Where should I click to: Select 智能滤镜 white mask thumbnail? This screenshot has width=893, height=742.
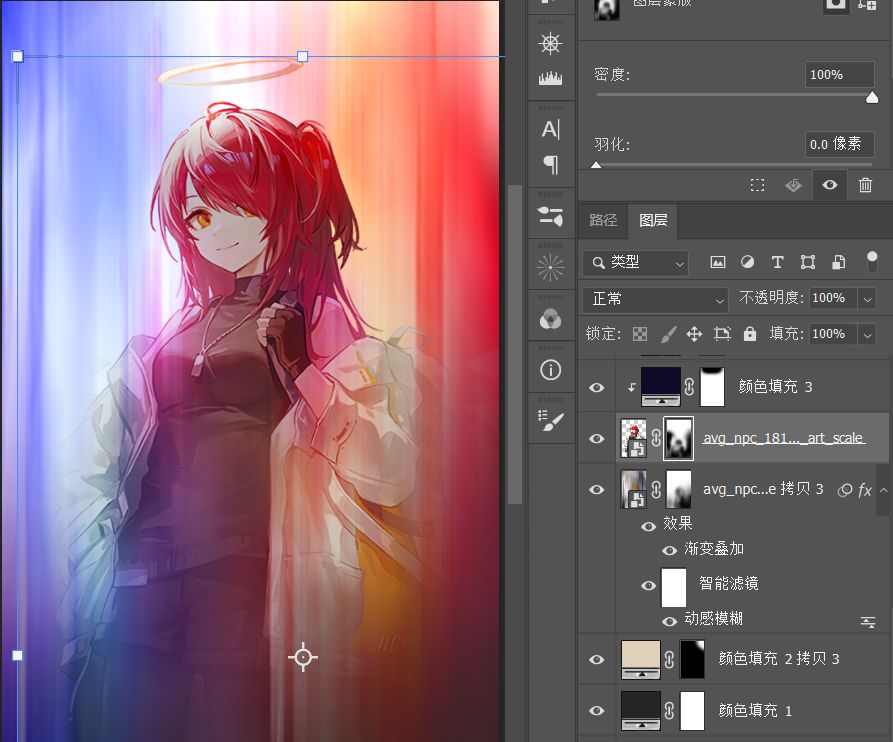674,587
